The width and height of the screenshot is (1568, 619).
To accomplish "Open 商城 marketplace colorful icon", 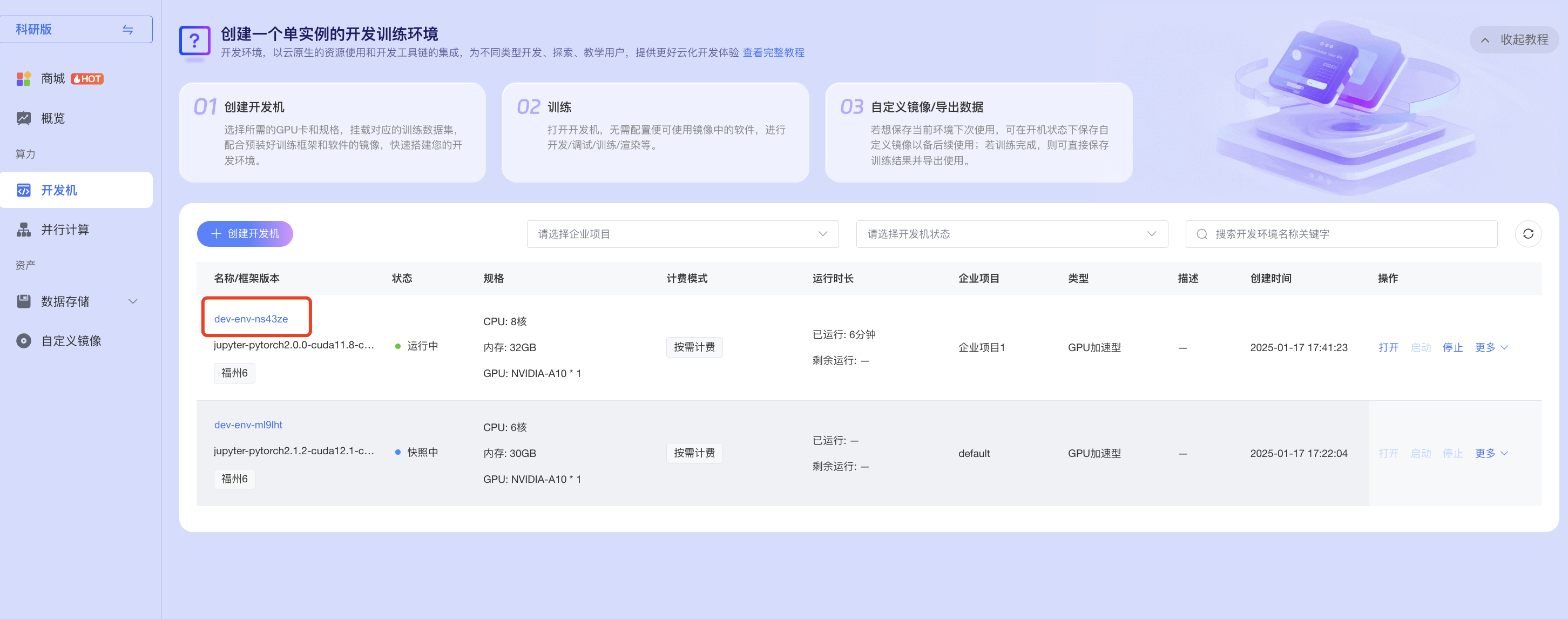I will coord(24,78).
